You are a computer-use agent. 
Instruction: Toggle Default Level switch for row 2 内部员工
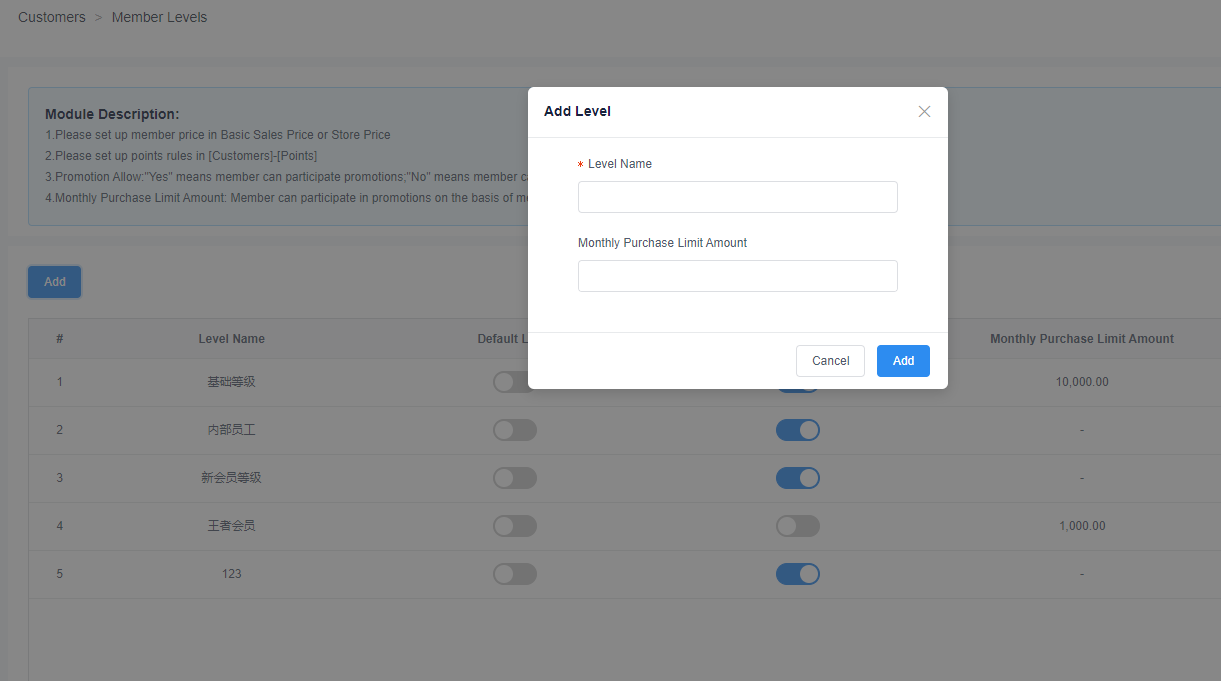click(x=514, y=430)
